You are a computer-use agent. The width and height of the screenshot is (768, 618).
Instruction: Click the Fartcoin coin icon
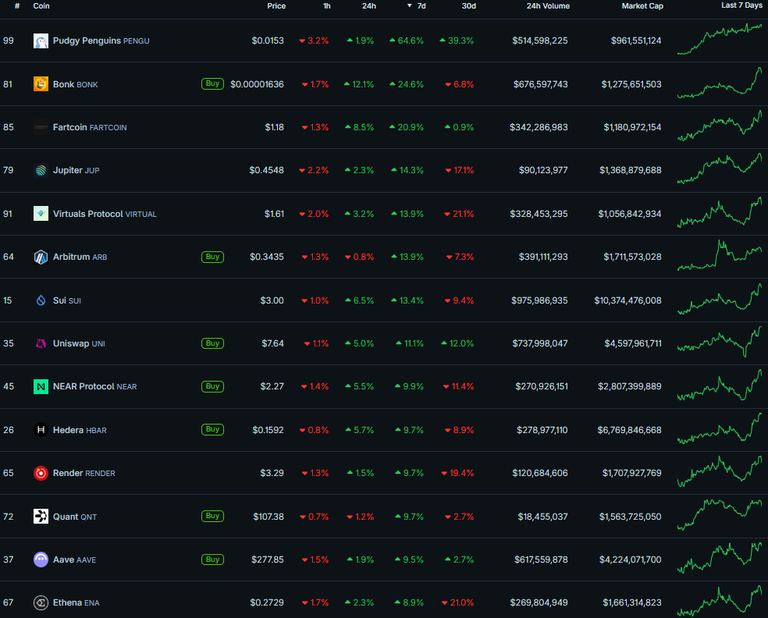point(41,127)
